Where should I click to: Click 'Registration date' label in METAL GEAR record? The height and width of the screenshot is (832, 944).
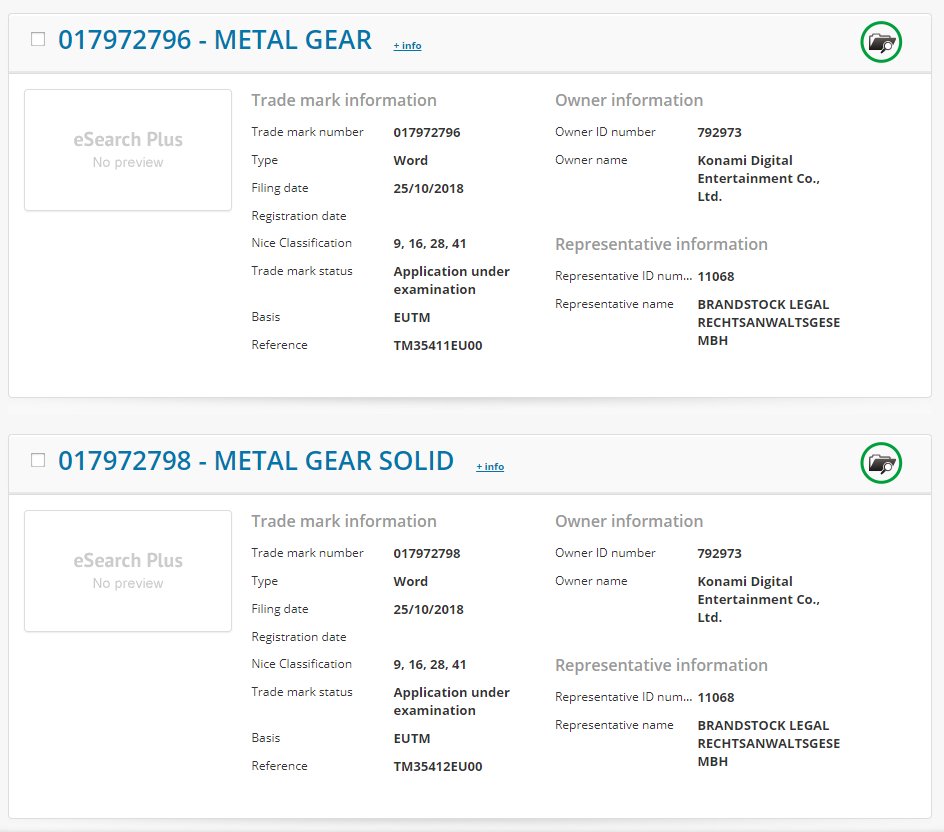click(299, 216)
